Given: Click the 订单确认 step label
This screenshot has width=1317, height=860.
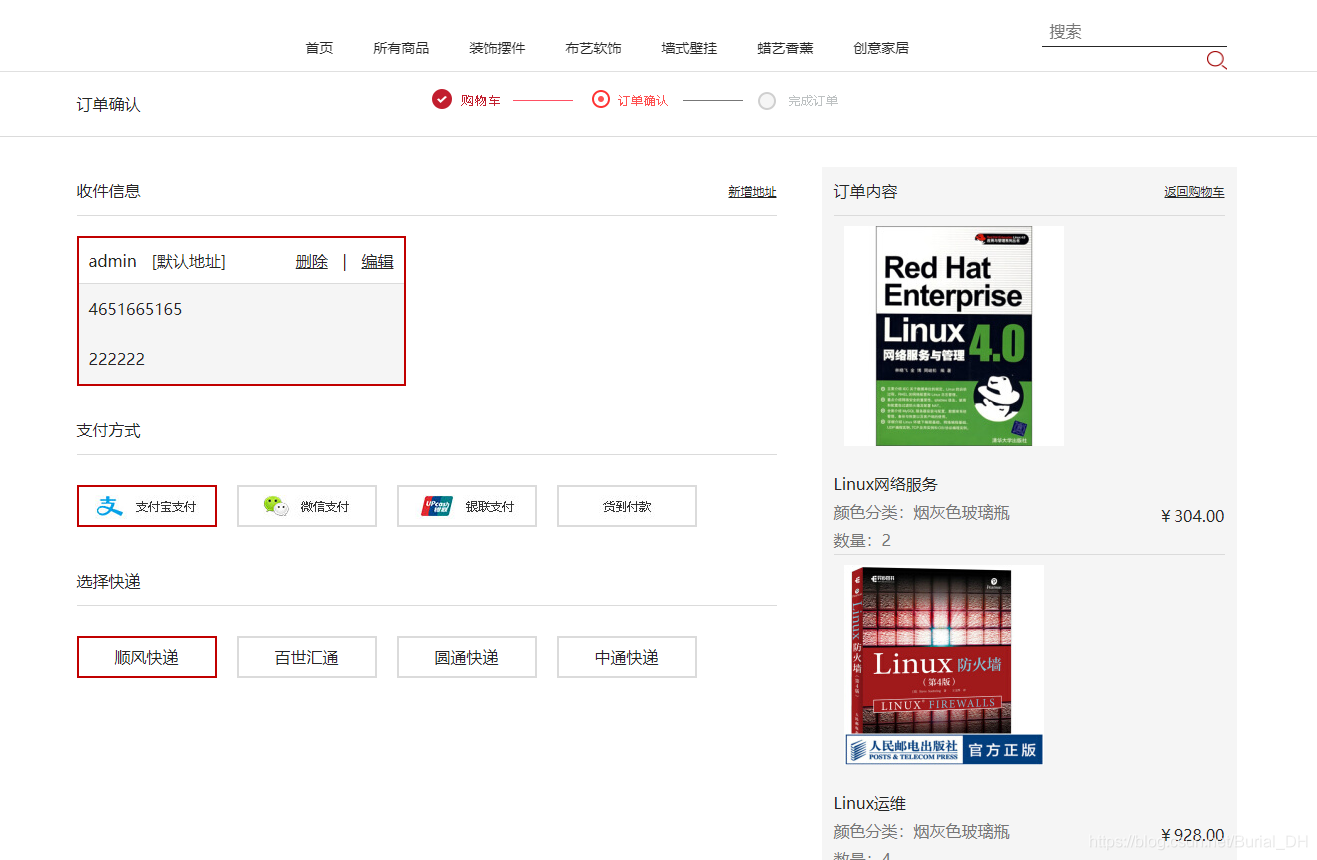Looking at the screenshot, I should (x=643, y=101).
